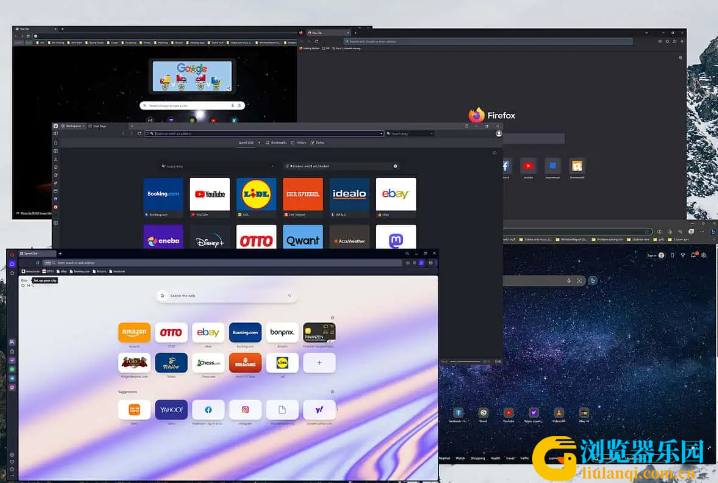This screenshot has width=718, height=483.
Task: Open the Instagram suggestion tile in Opera
Action: point(245,410)
